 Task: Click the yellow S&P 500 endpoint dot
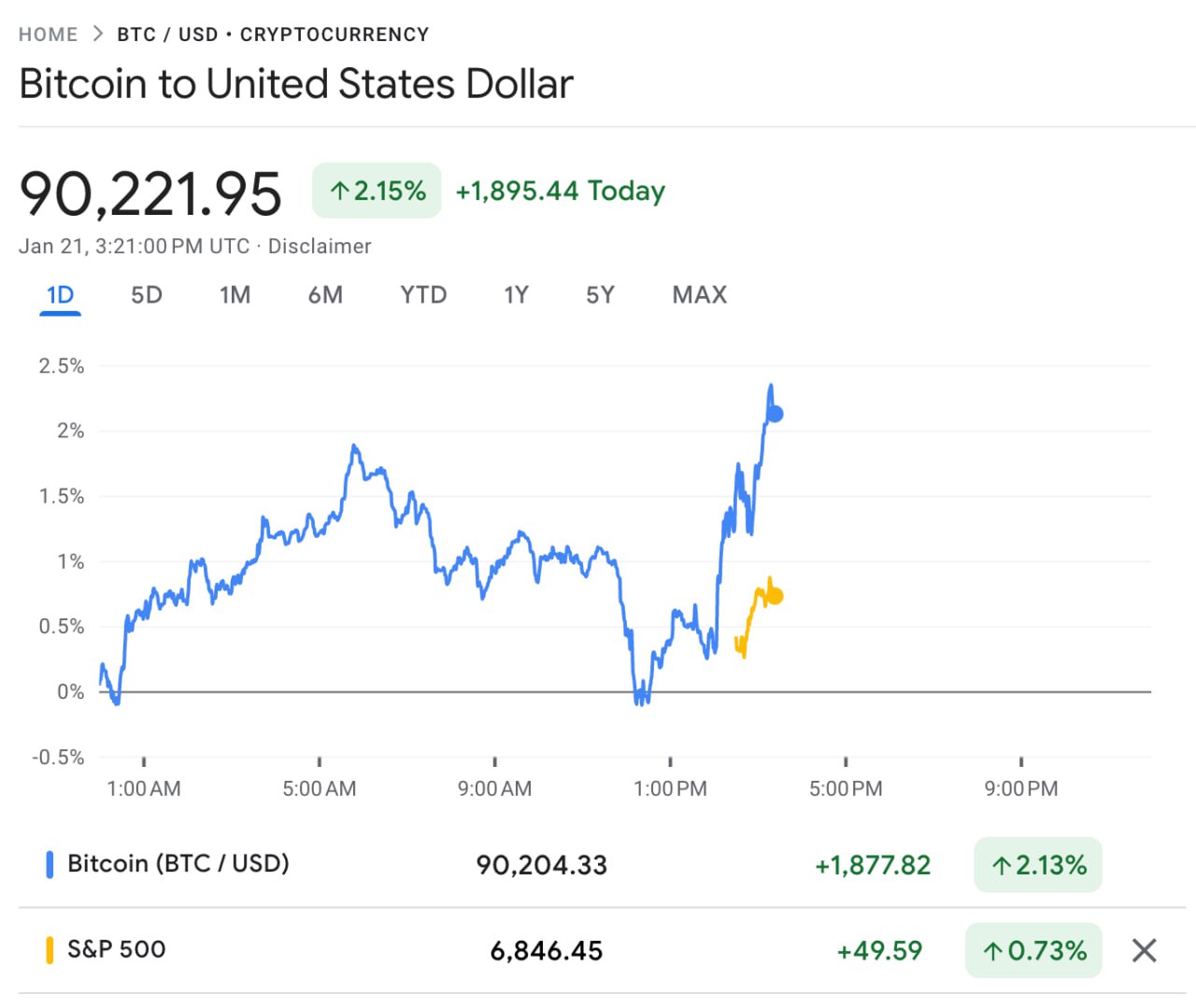[x=775, y=596]
